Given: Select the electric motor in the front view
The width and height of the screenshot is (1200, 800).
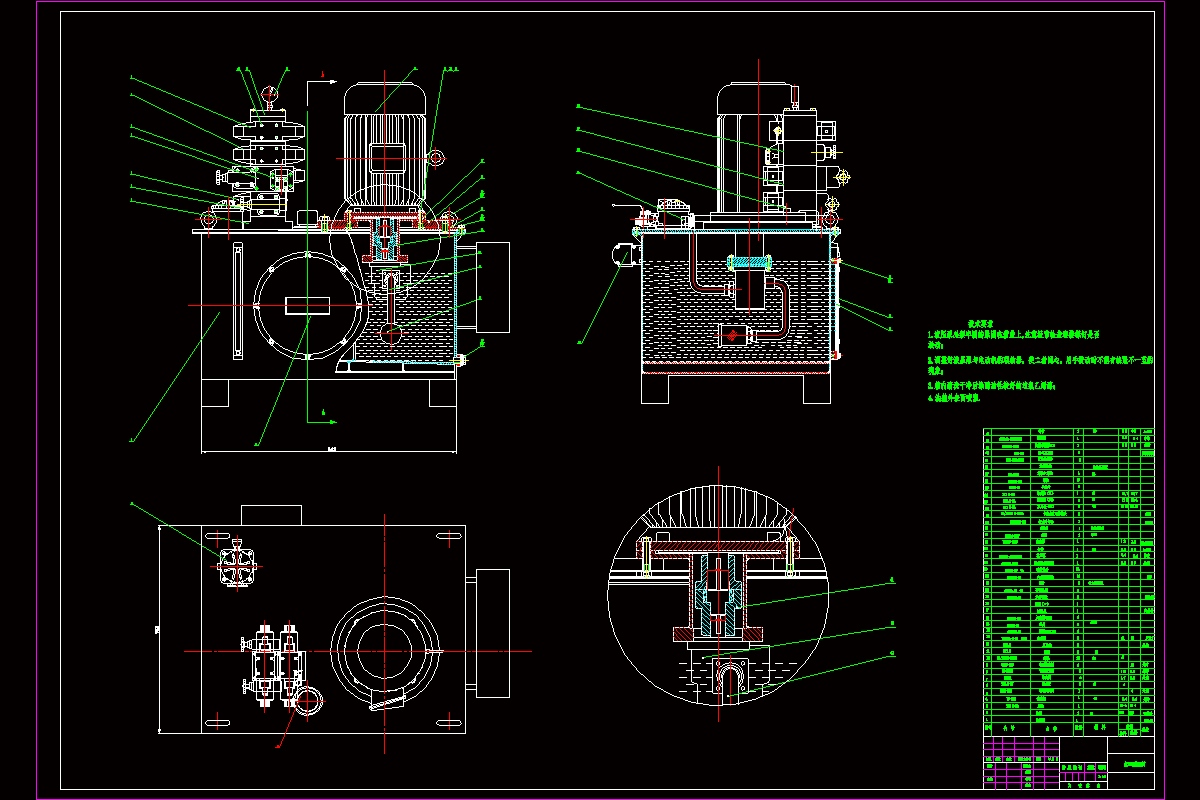Looking at the screenshot, I should [386, 148].
